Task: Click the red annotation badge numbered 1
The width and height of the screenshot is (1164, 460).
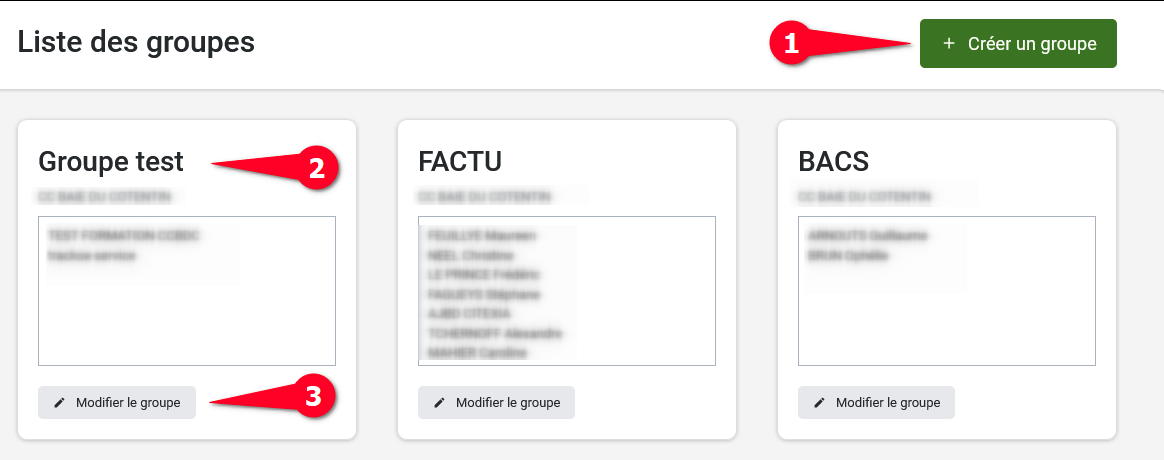Action: coord(791,44)
